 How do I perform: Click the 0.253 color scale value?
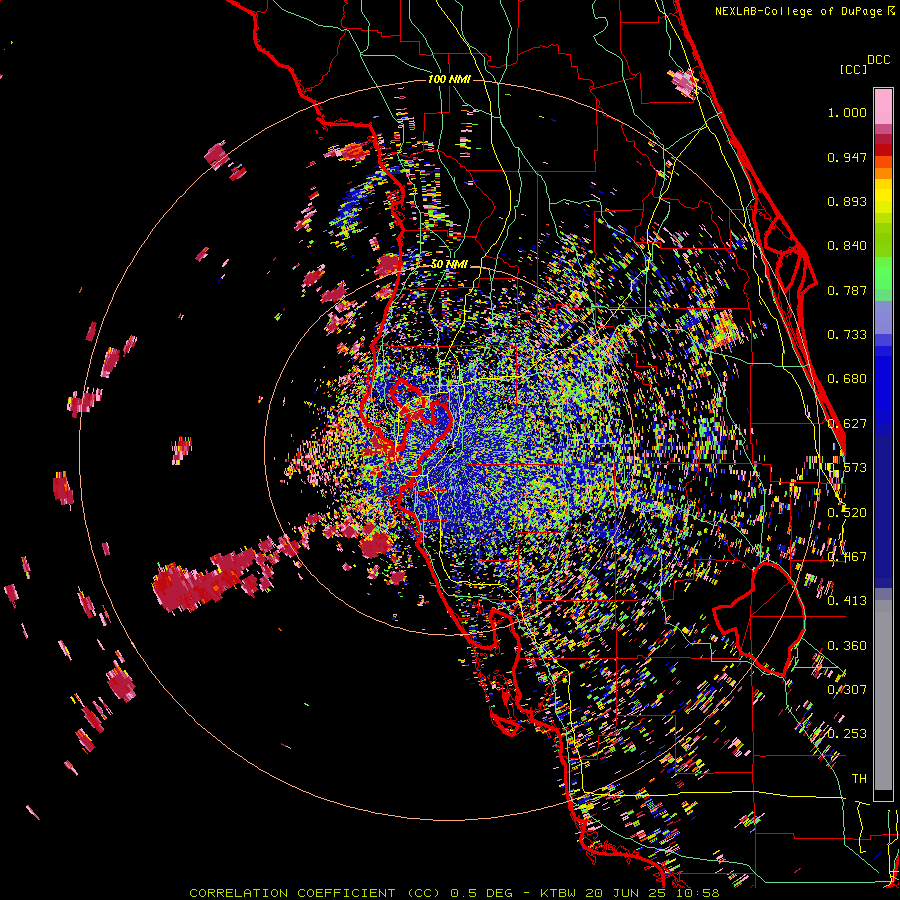847,734
